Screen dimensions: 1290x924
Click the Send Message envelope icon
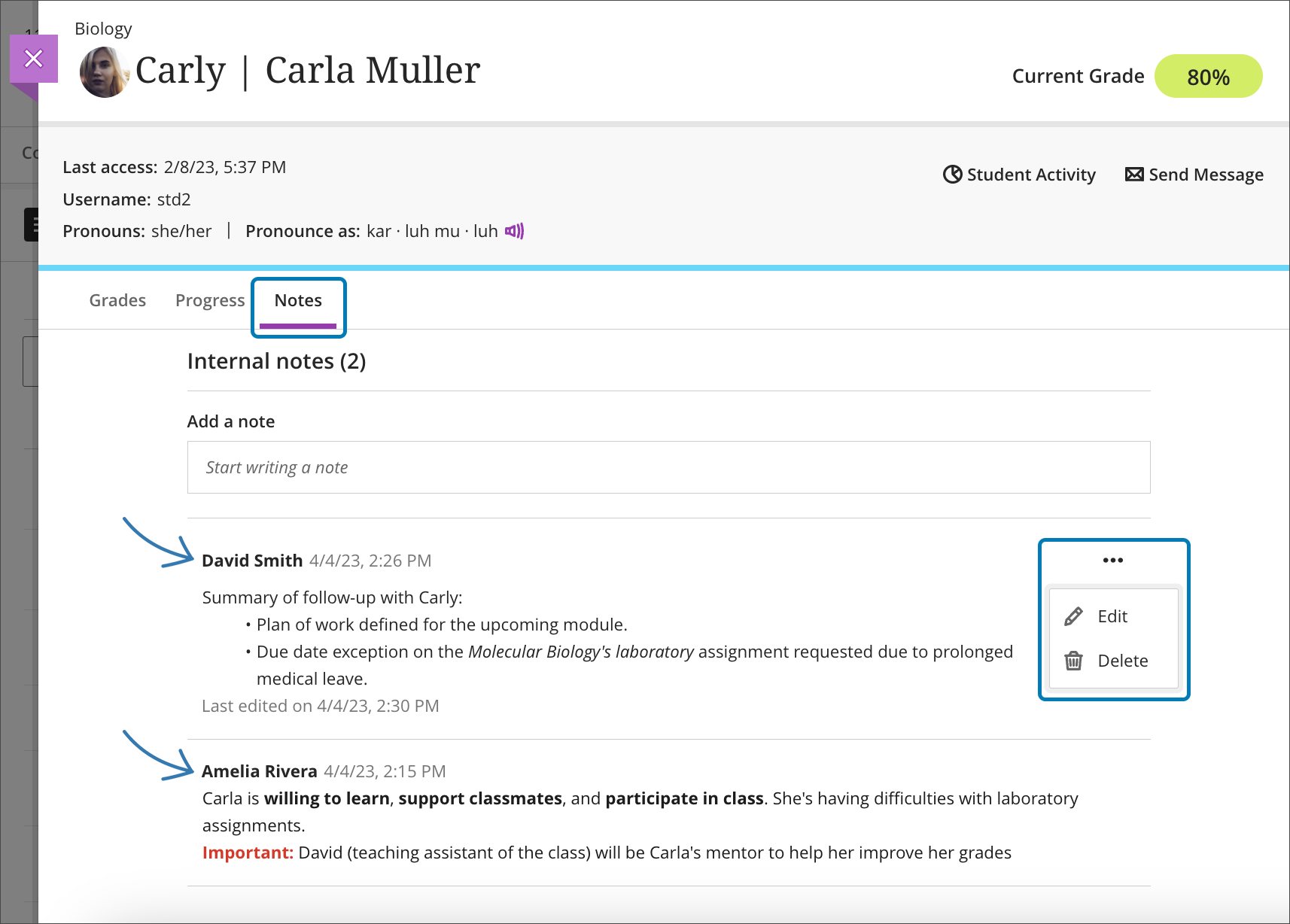coord(1133,175)
